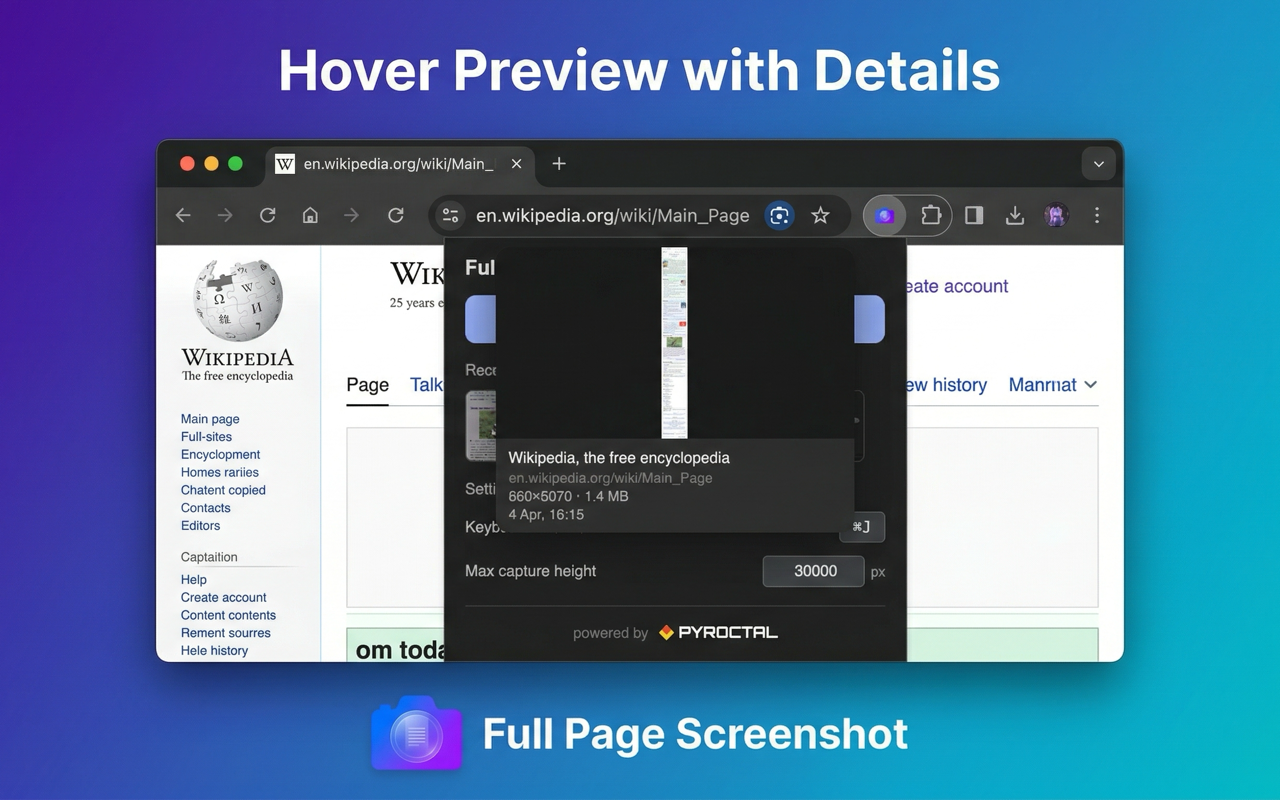Screen dimensions: 1280x800
Task: Toggle the browser side panel icon
Action: point(974,215)
